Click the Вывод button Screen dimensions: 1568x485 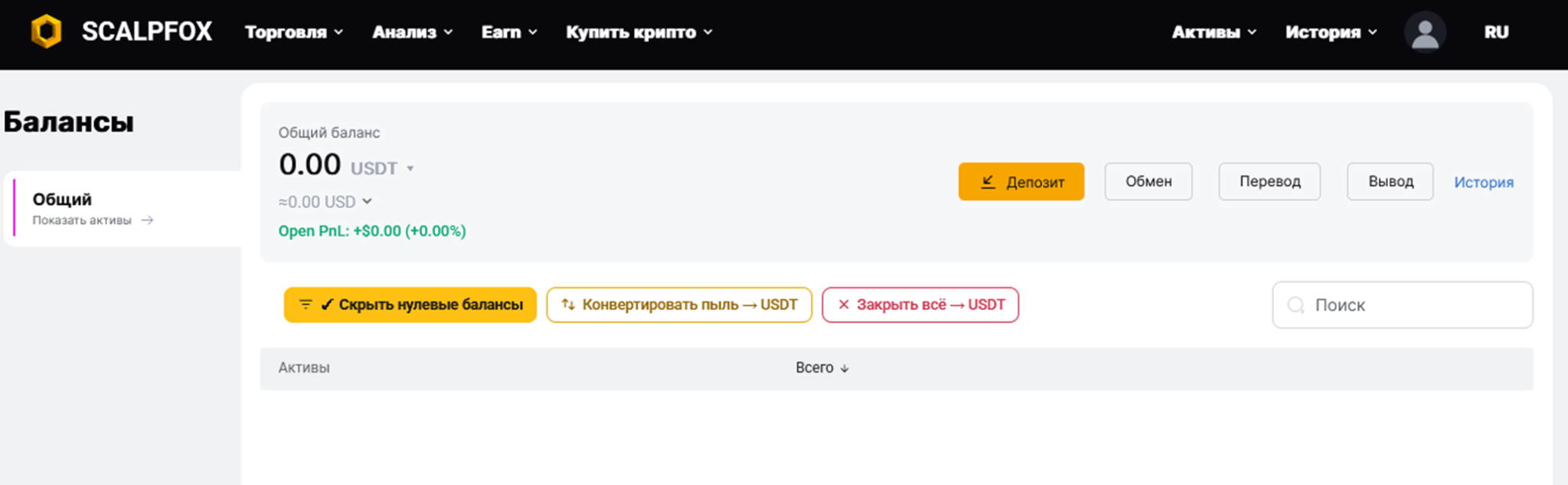pos(1390,181)
